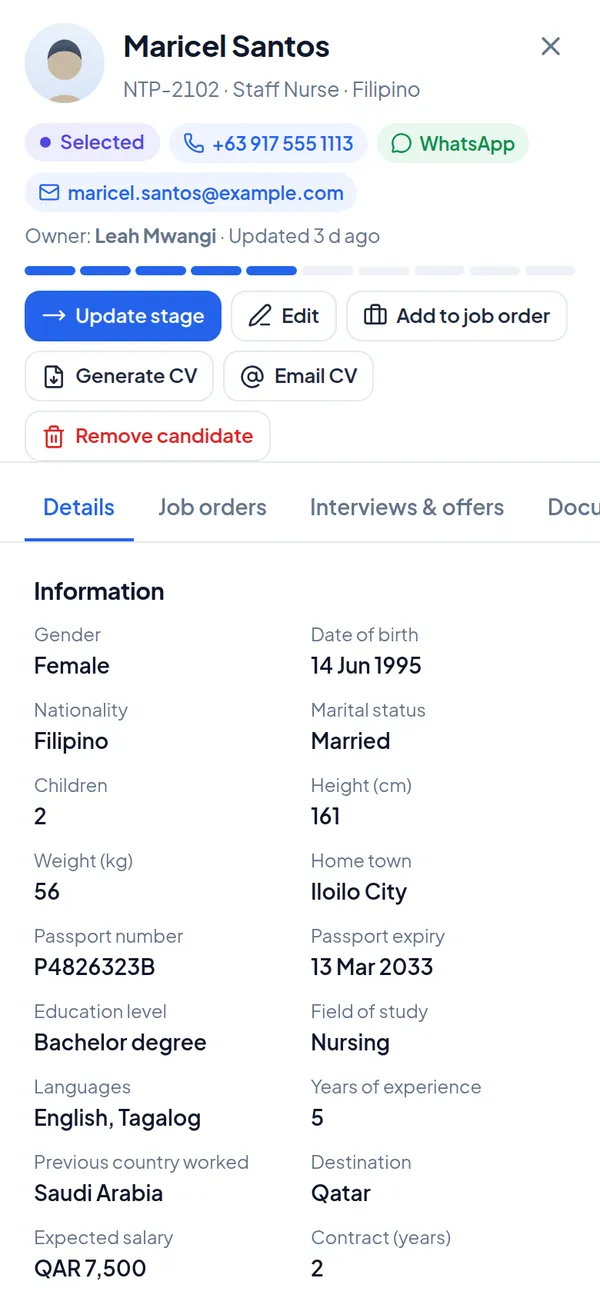600x1298 pixels.
Task: Select the passport number P4826323B
Action: coord(94,967)
